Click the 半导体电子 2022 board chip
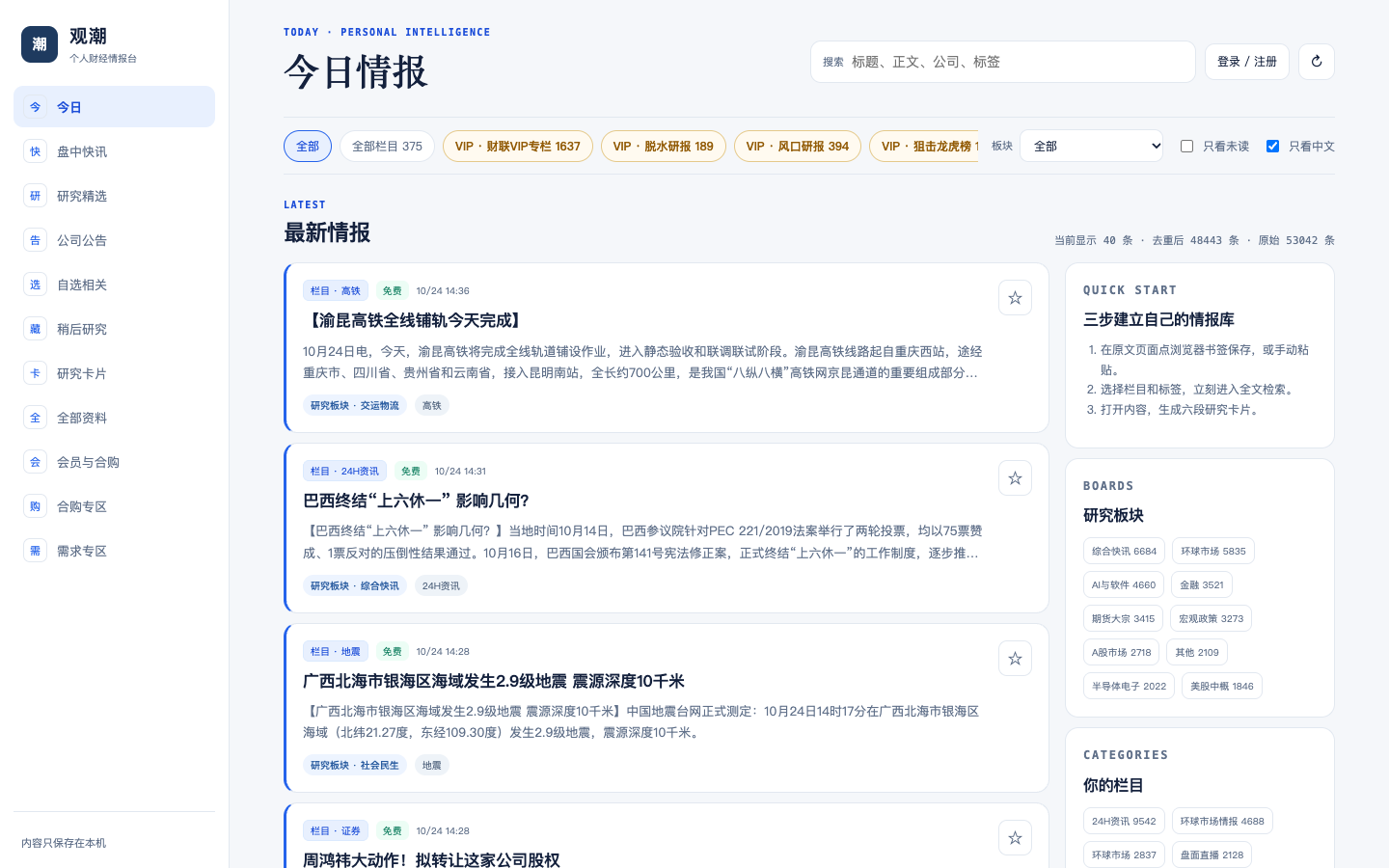The width and height of the screenshot is (1389, 868). click(1129, 687)
